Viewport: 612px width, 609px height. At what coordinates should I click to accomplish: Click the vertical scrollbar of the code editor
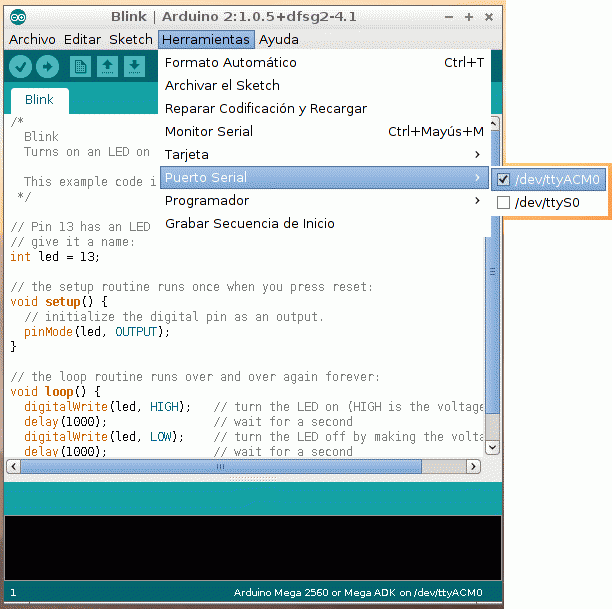492,300
